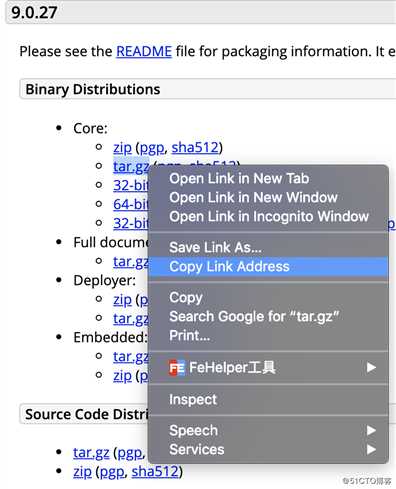Open the Source Code tar.gz link
This screenshot has height=489, width=396.
91,453
